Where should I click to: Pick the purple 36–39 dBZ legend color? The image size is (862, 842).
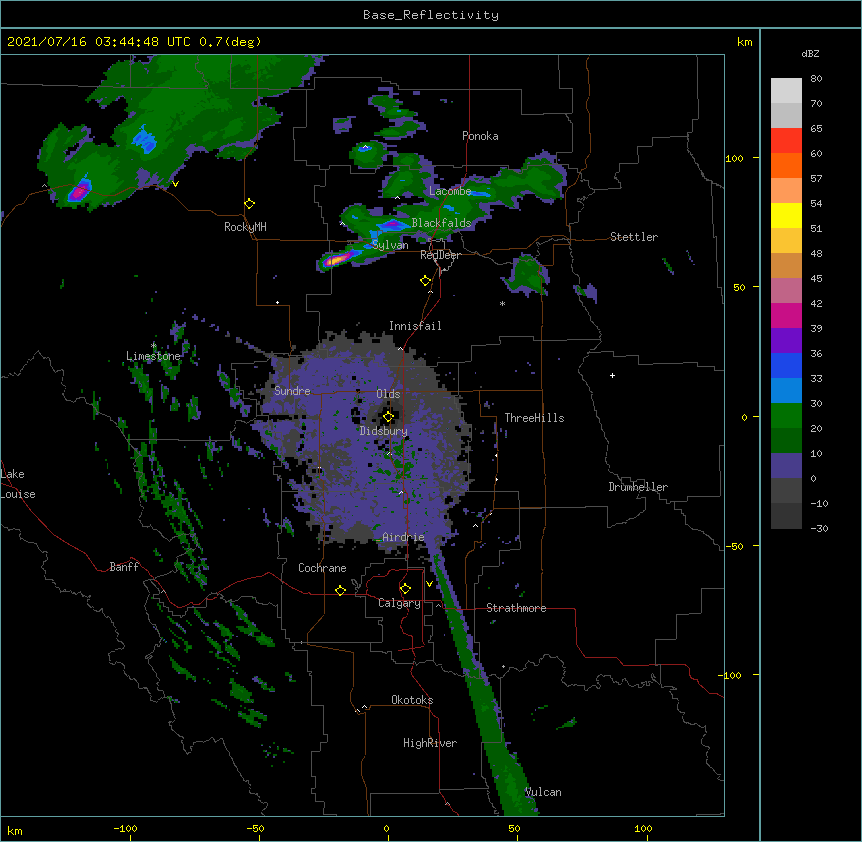[x=786, y=341]
